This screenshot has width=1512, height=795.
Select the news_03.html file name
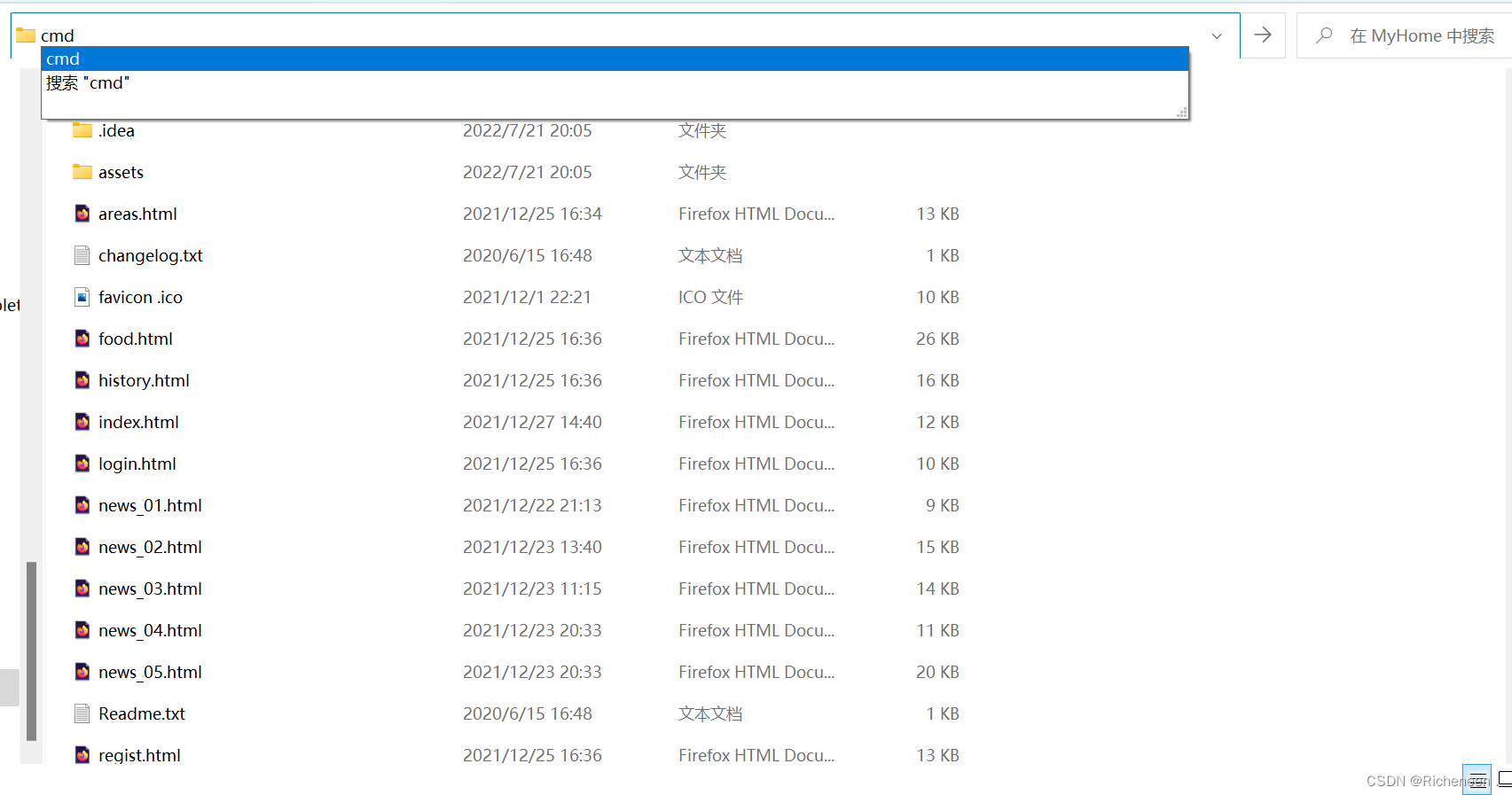(x=150, y=588)
